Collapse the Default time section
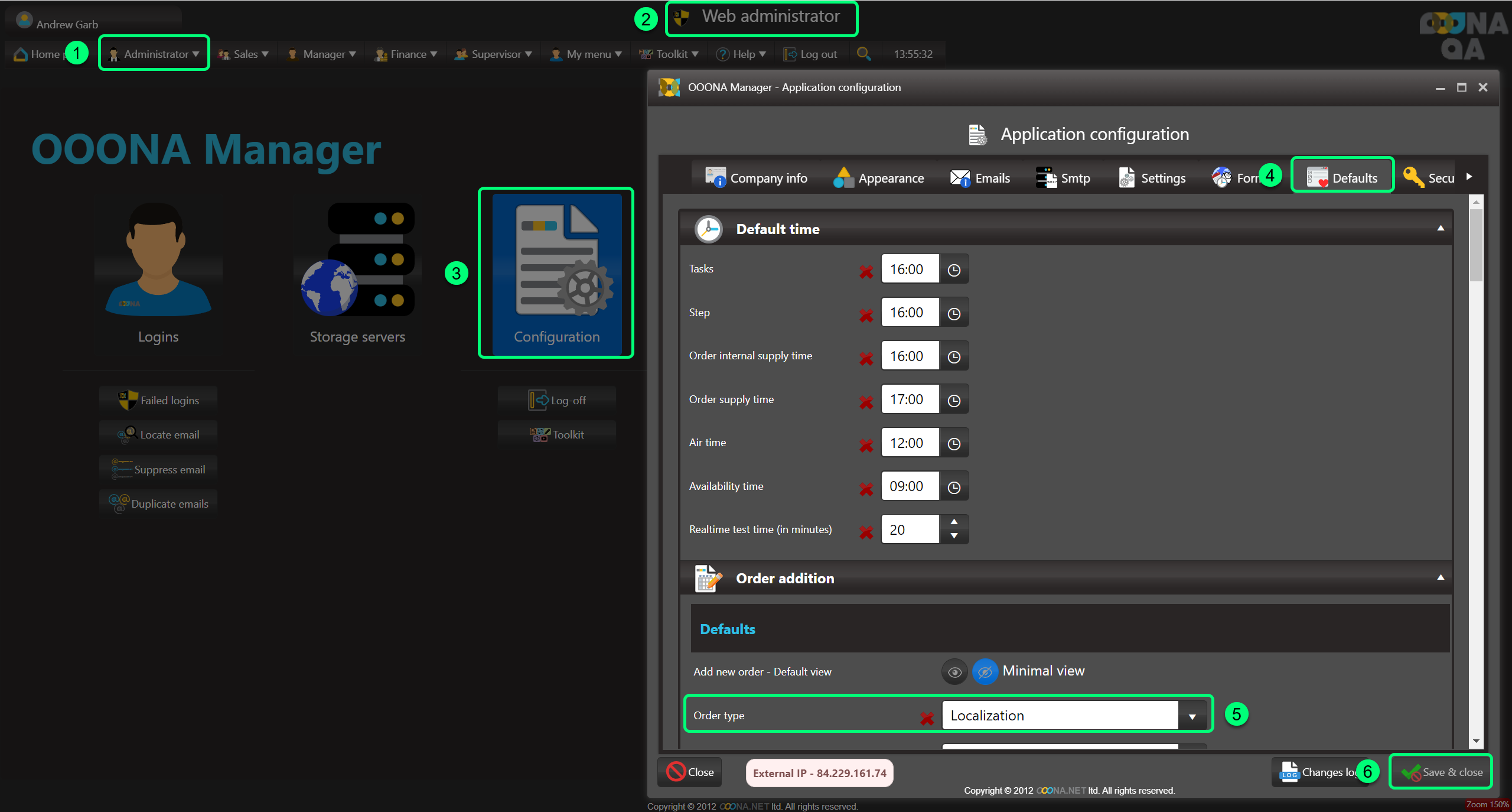 coord(1441,228)
